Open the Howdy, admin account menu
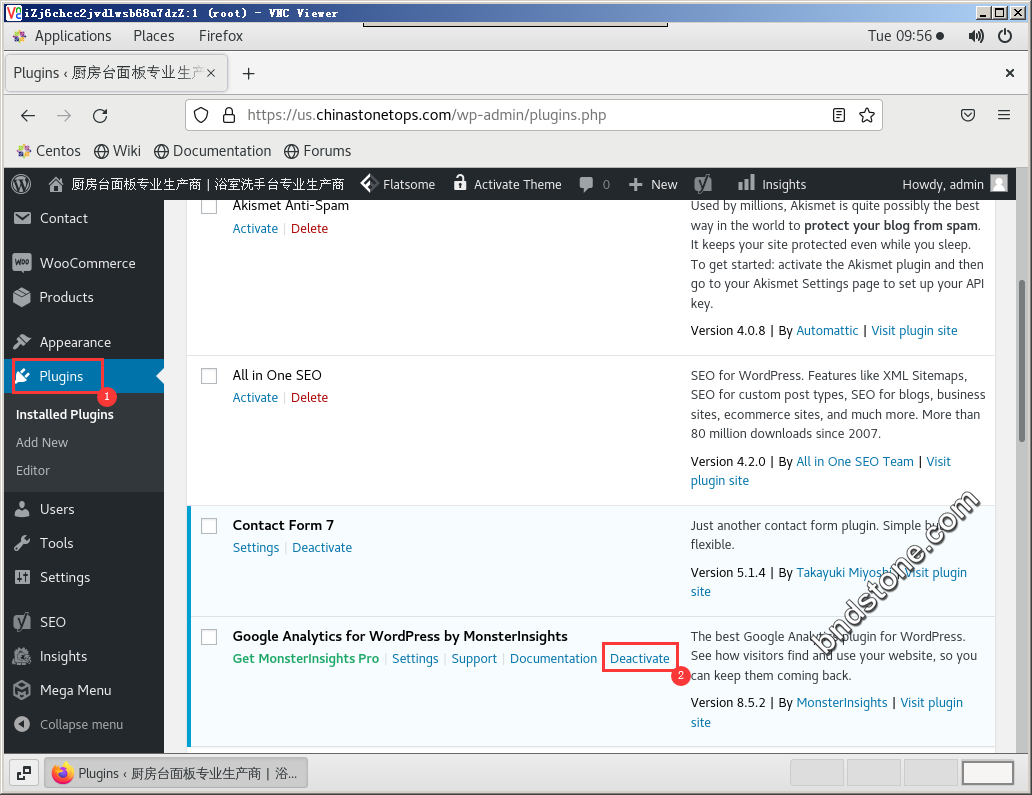The width and height of the screenshot is (1032, 795). tap(954, 184)
